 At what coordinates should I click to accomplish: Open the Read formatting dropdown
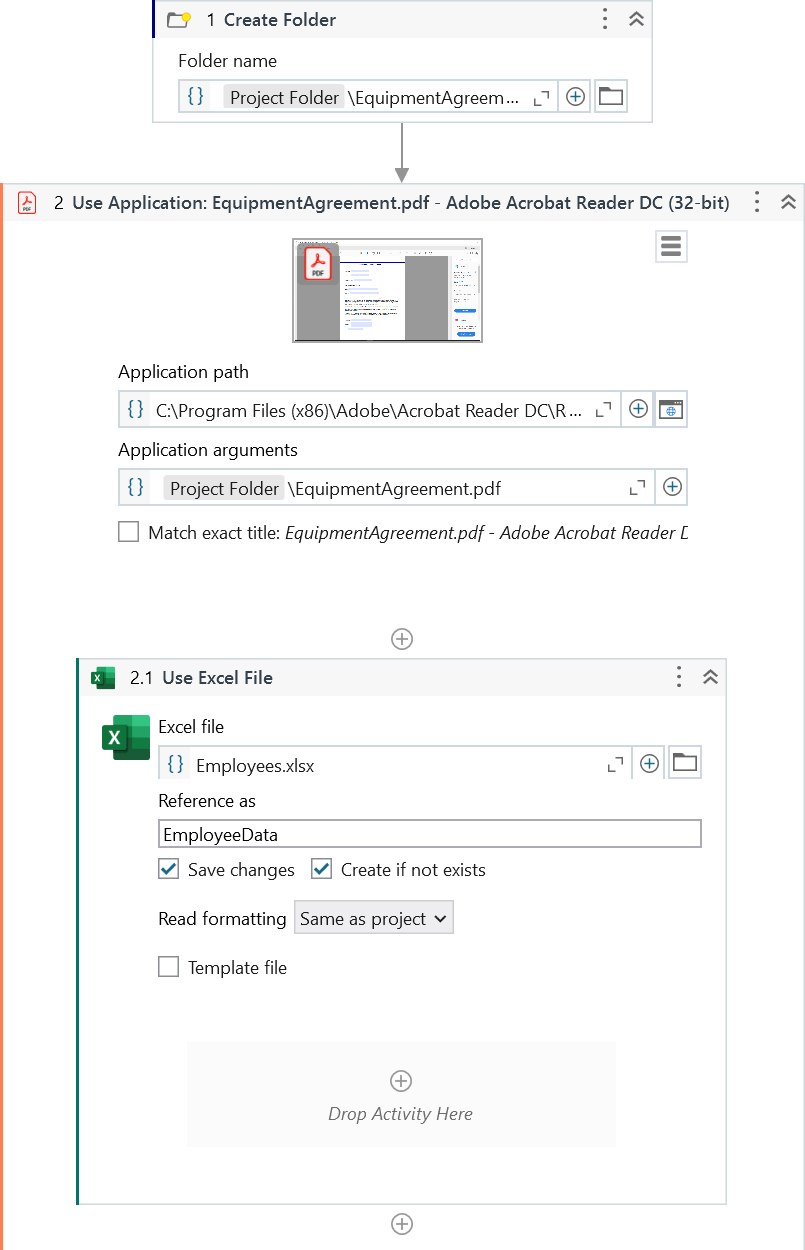pyautogui.click(x=373, y=917)
